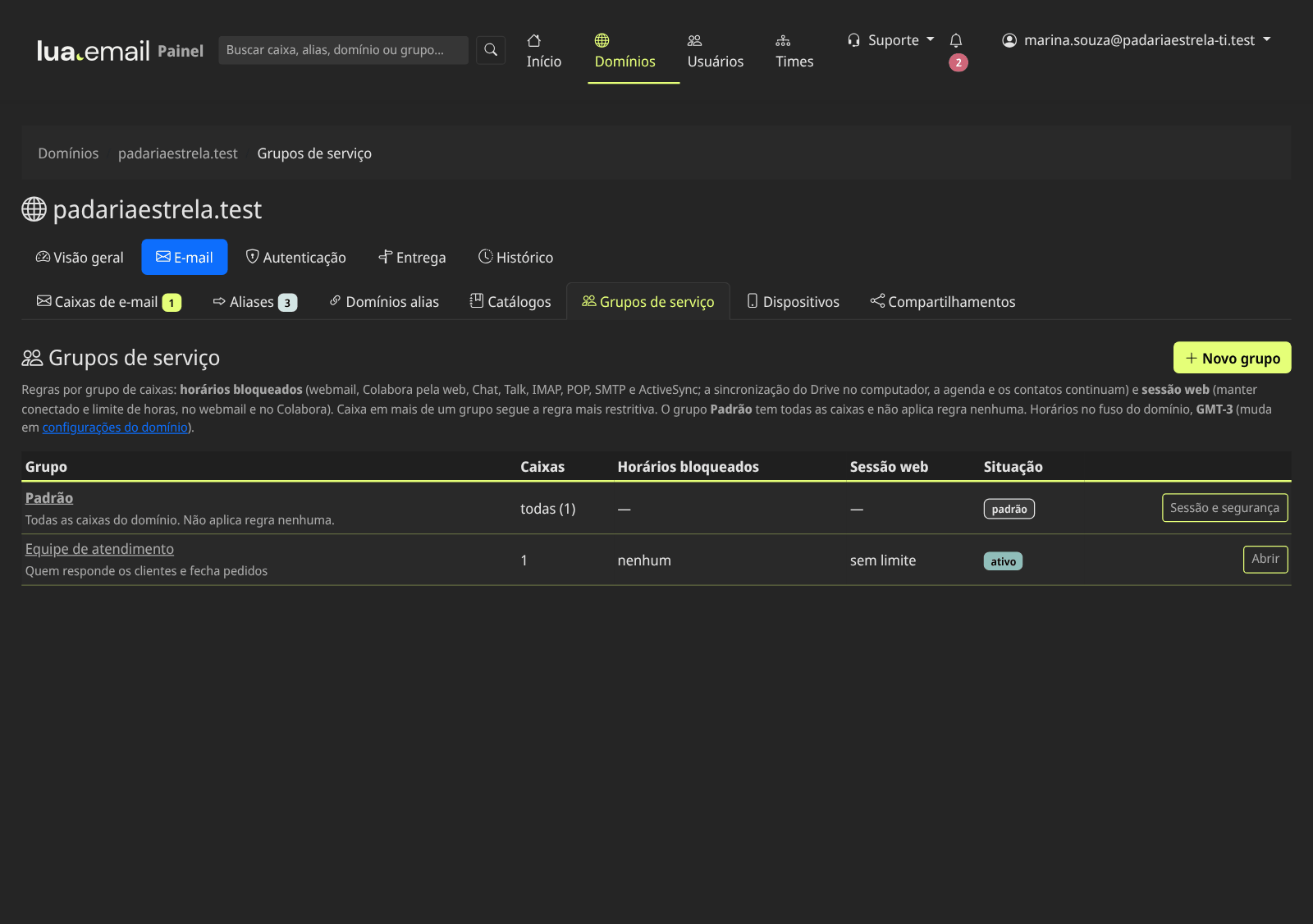This screenshot has width=1313, height=924.
Task: Switch to the Visão geral tab
Action: tap(80, 258)
